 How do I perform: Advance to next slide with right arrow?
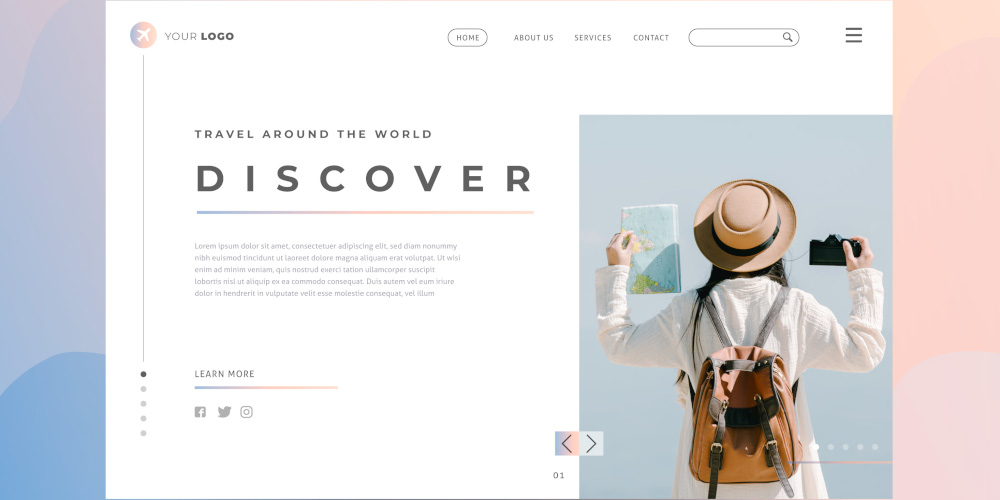(591, 443)
